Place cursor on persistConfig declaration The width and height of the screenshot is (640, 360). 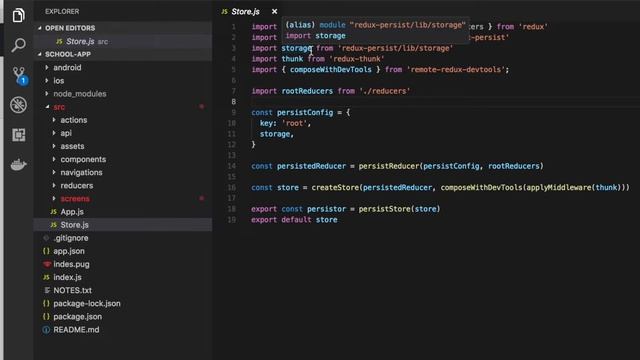(305, 112)
